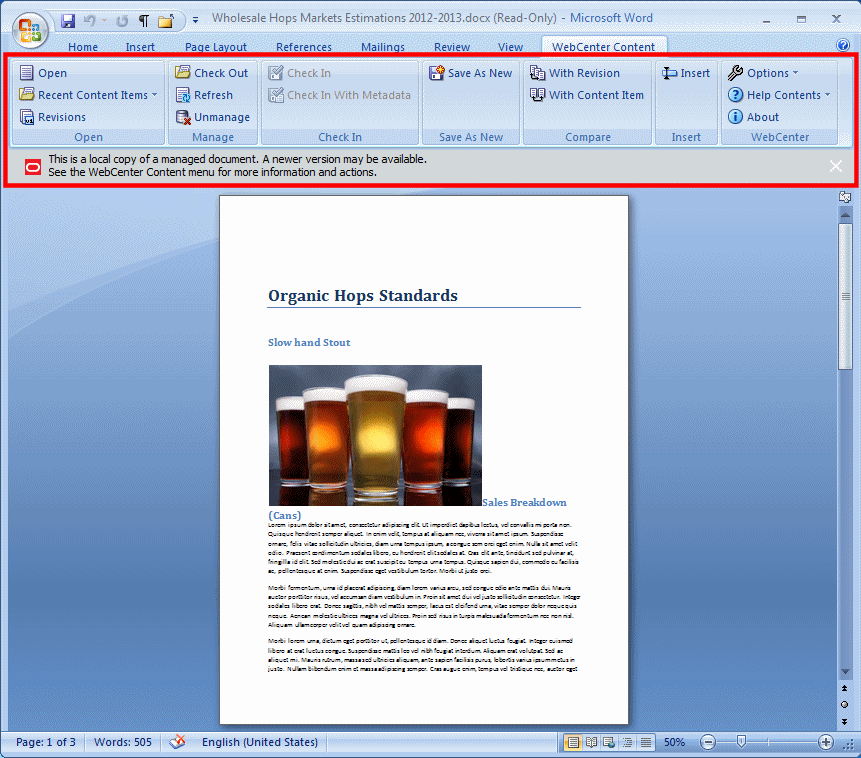This screenshot has height=758, width=861.
Task: Click the Redo icon in Quick Access Toolbar
Action: [x=122, y=21]
